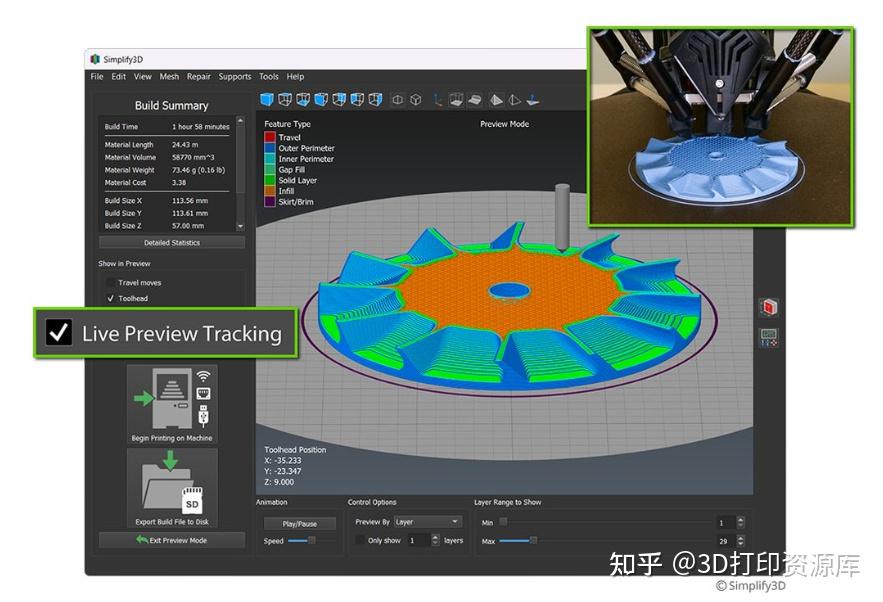
Task: Enable the Travel moves checkbox
Action: [111, 283]
